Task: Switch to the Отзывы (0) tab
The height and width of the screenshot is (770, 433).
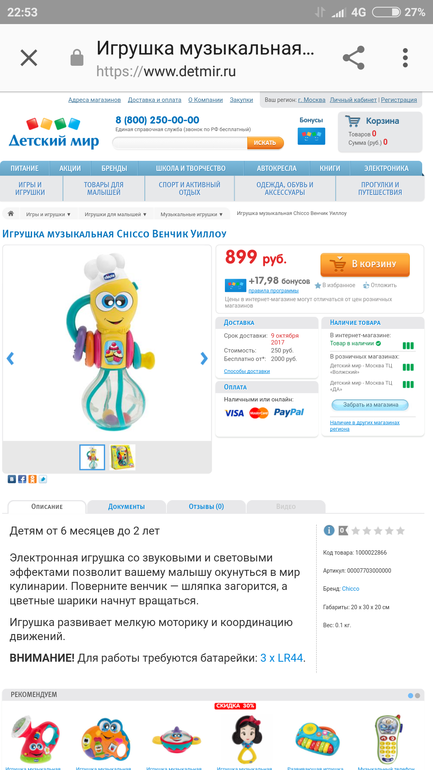Action: [206, 506]
